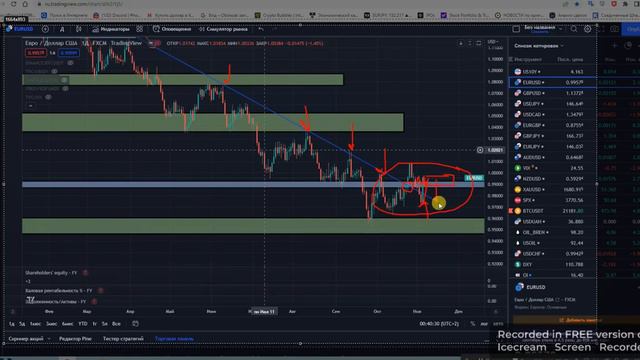This screenshot has height=360, width=640.
Task: Click the crosshair price label plus icon
Action: click(x=480, y=150)
